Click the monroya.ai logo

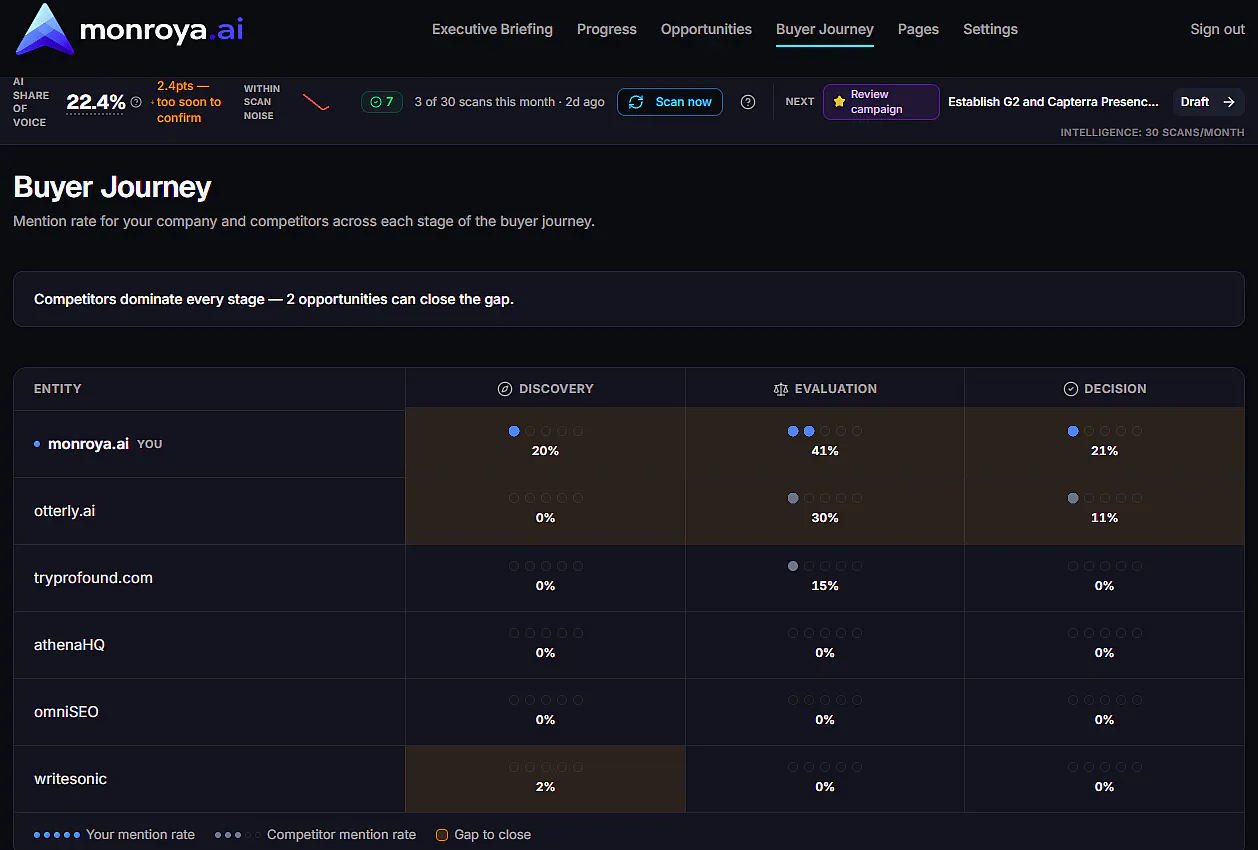click(x=129, y=29)
